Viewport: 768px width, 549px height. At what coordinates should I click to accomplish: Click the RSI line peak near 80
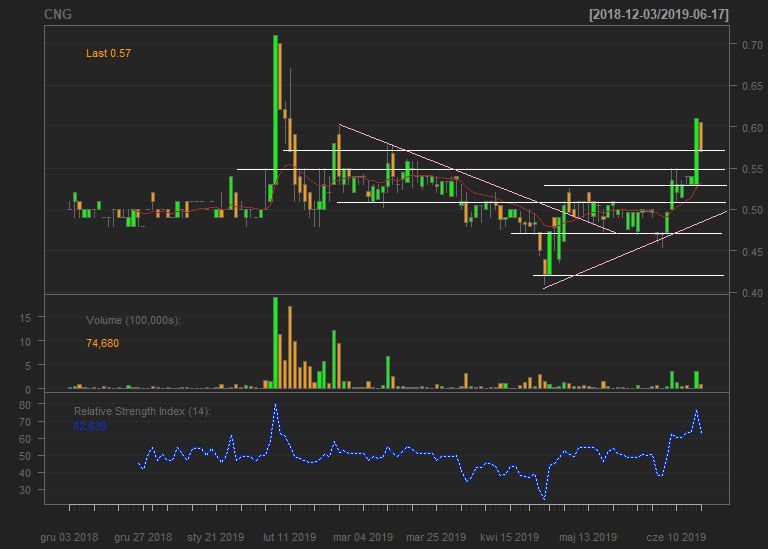click(275, 405)
